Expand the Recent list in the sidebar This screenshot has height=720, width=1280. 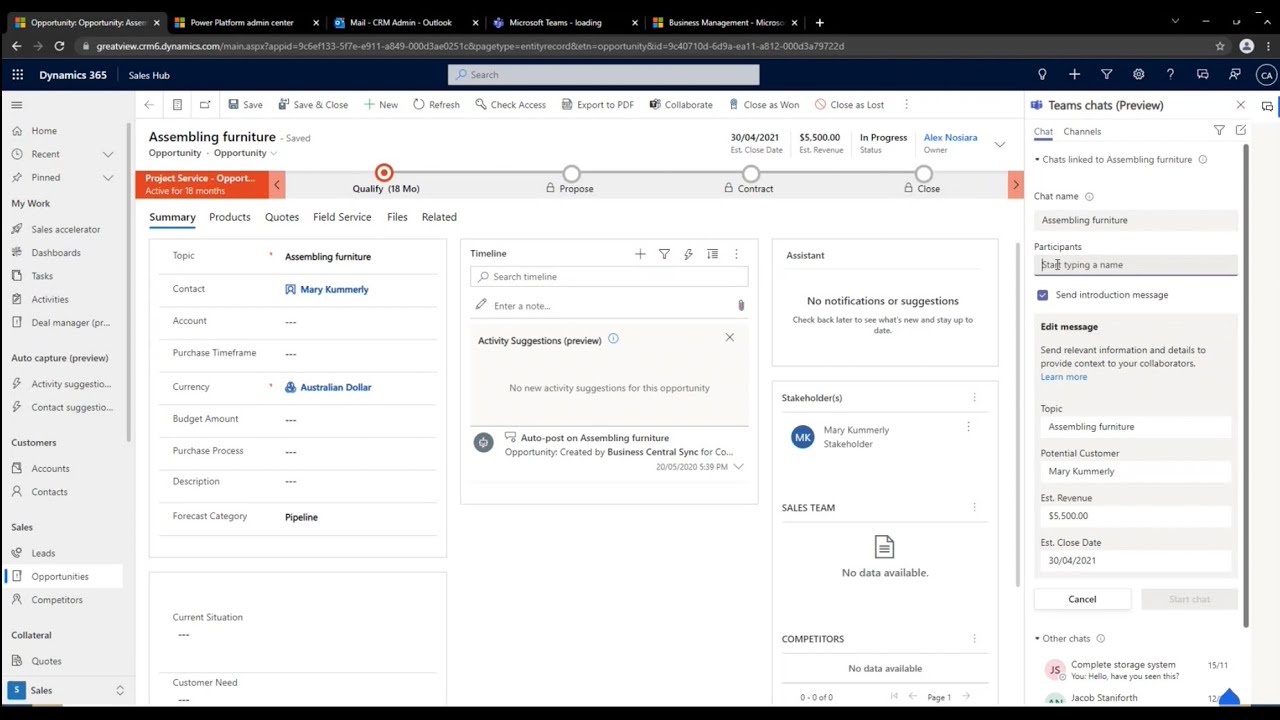point(108,154)
